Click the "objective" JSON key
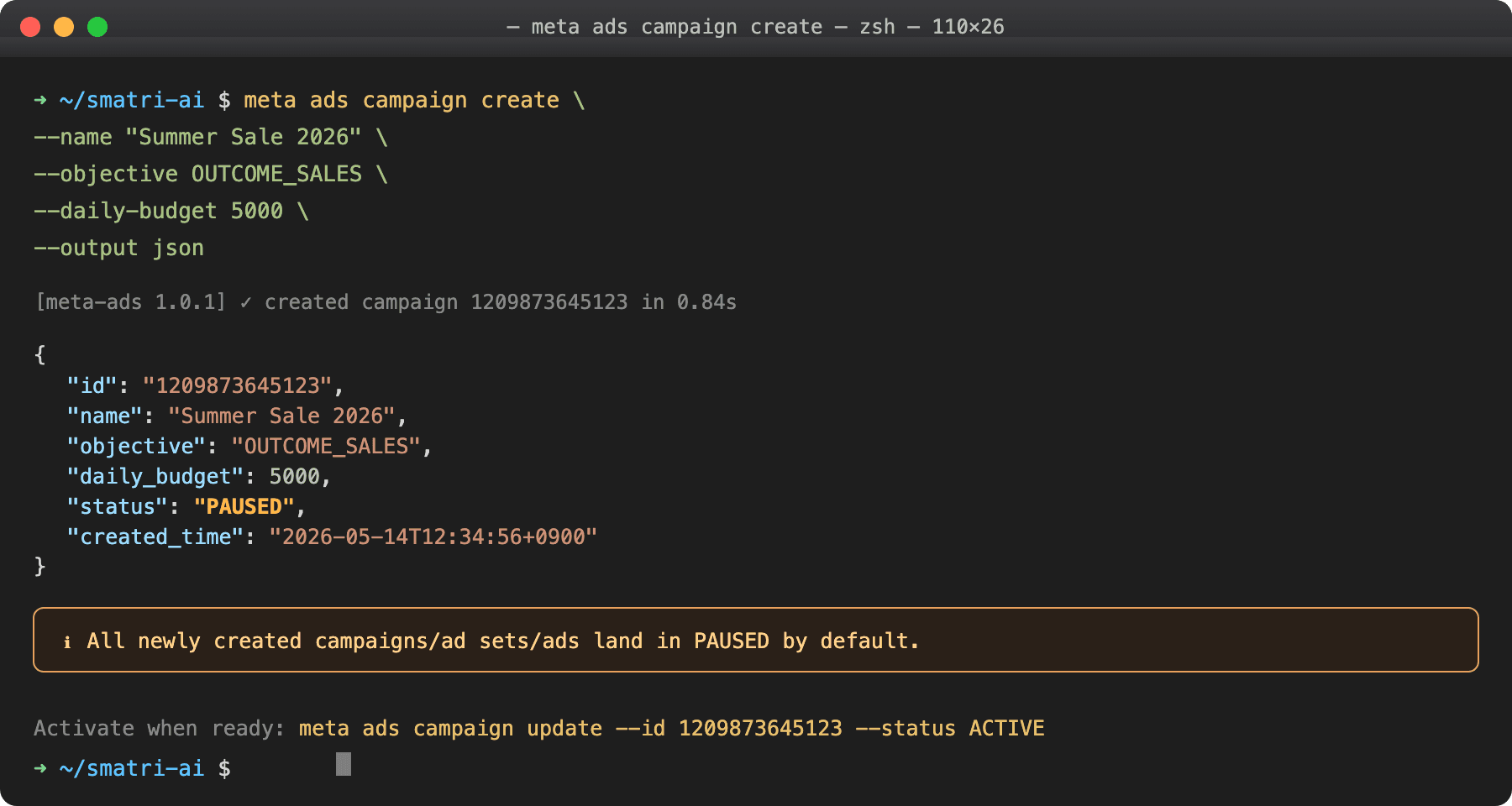Viewport: 1512px width, 806px height. pos(136,446)
